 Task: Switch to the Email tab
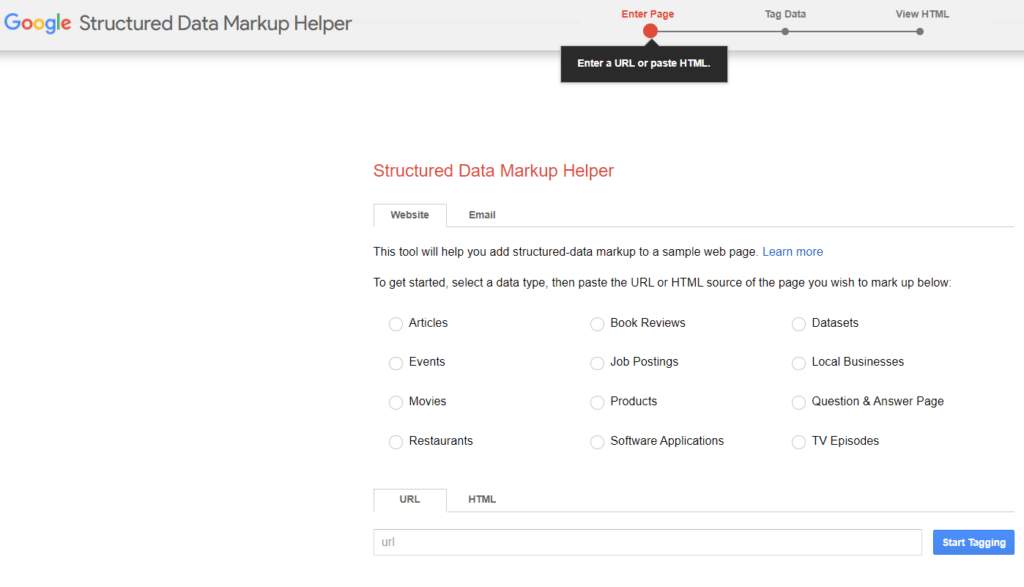[481, 215]
